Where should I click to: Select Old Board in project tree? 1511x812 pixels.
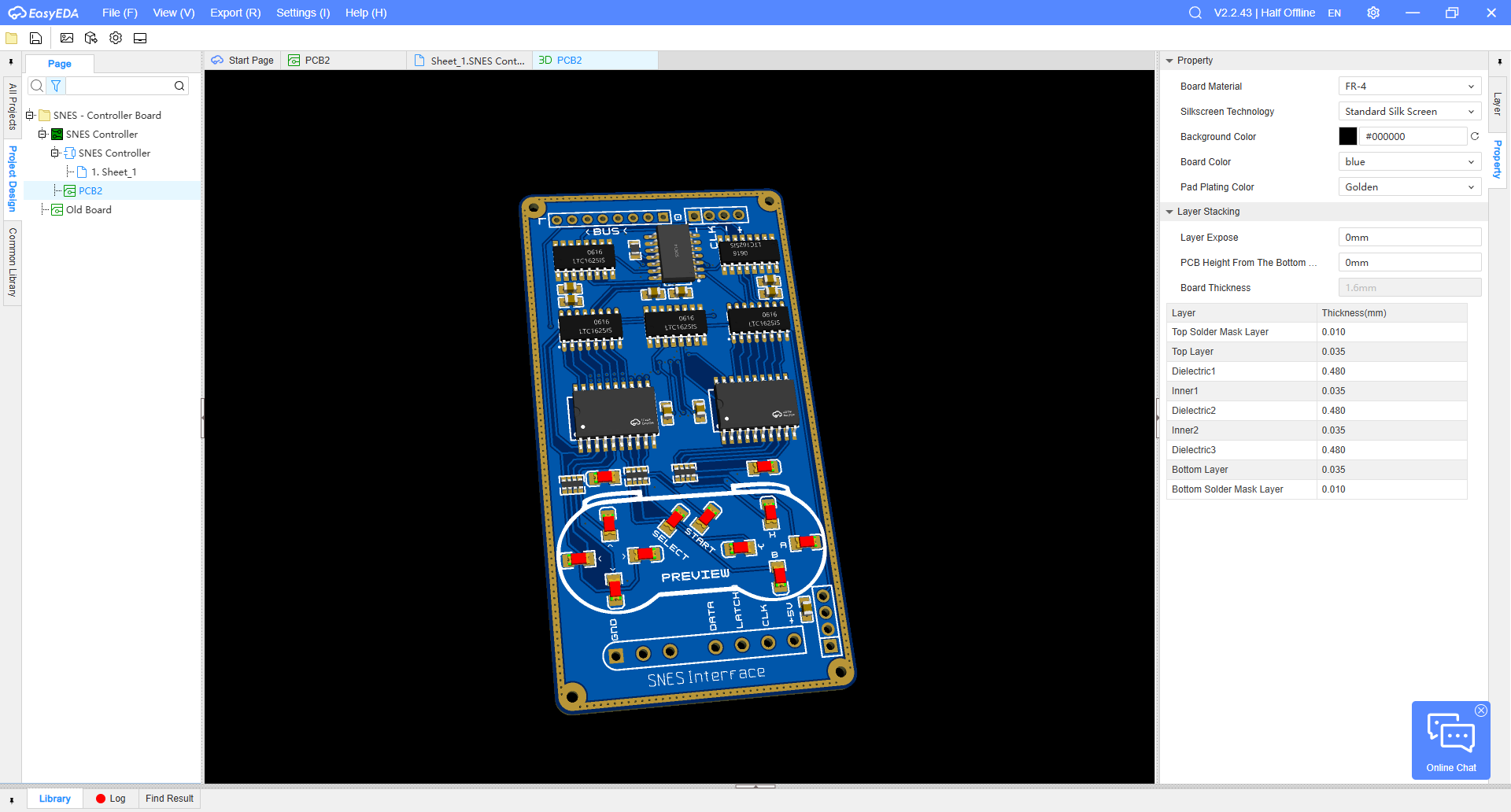pos(89,210)
